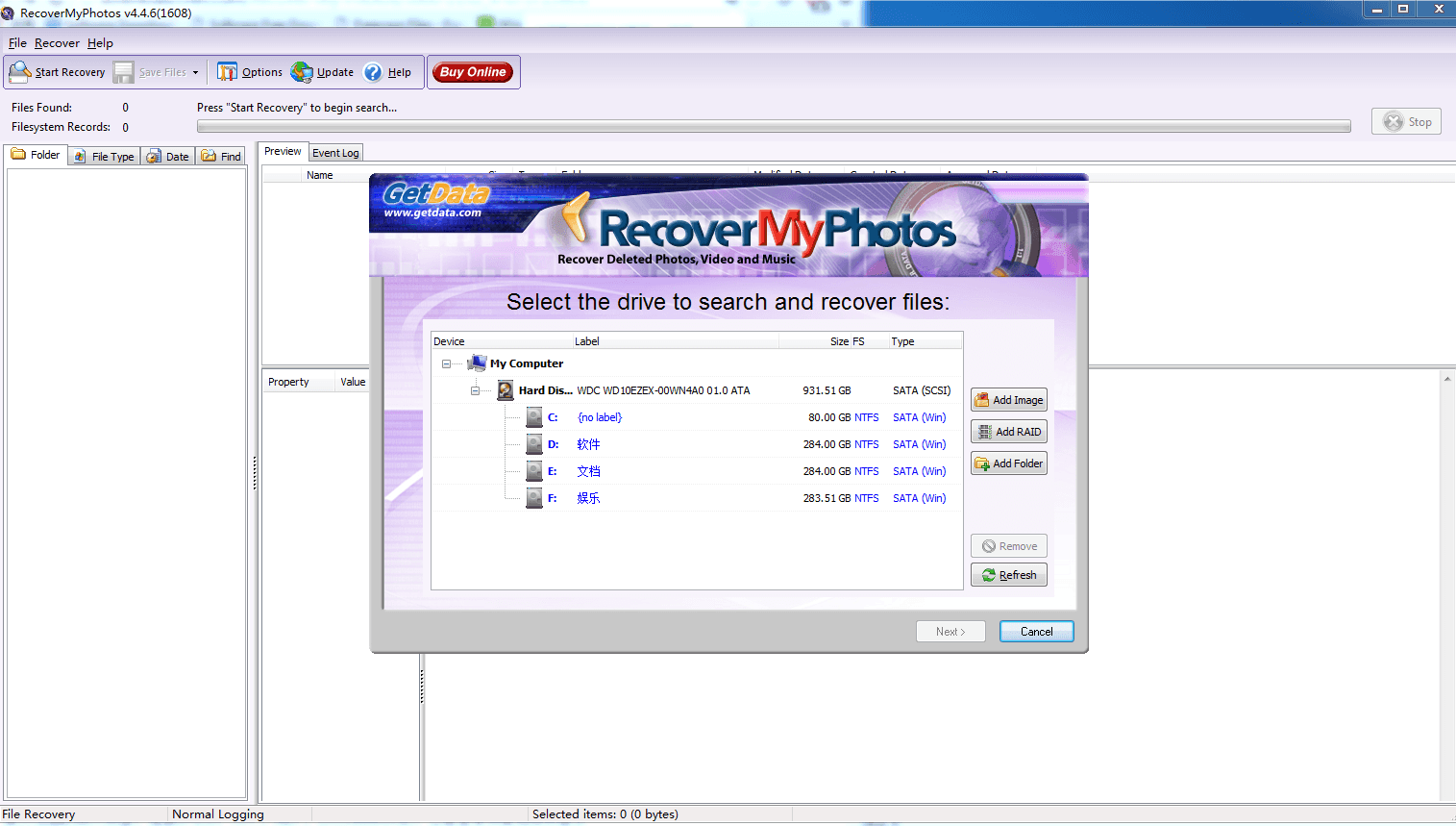
Task: Open Help from the toolbar
Action: coord(373,71)
